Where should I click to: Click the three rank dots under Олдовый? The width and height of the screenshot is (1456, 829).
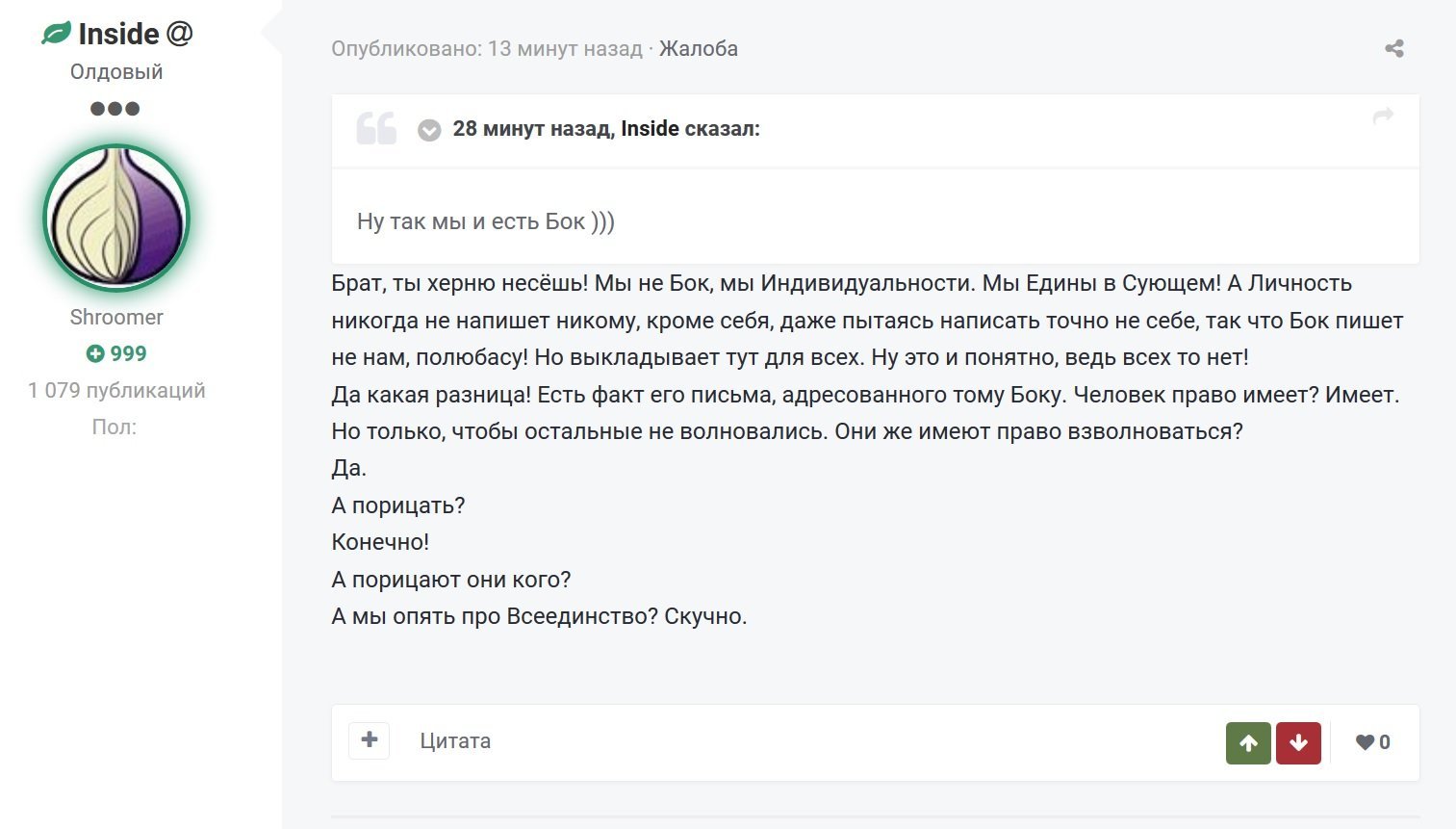click(115, 109)
